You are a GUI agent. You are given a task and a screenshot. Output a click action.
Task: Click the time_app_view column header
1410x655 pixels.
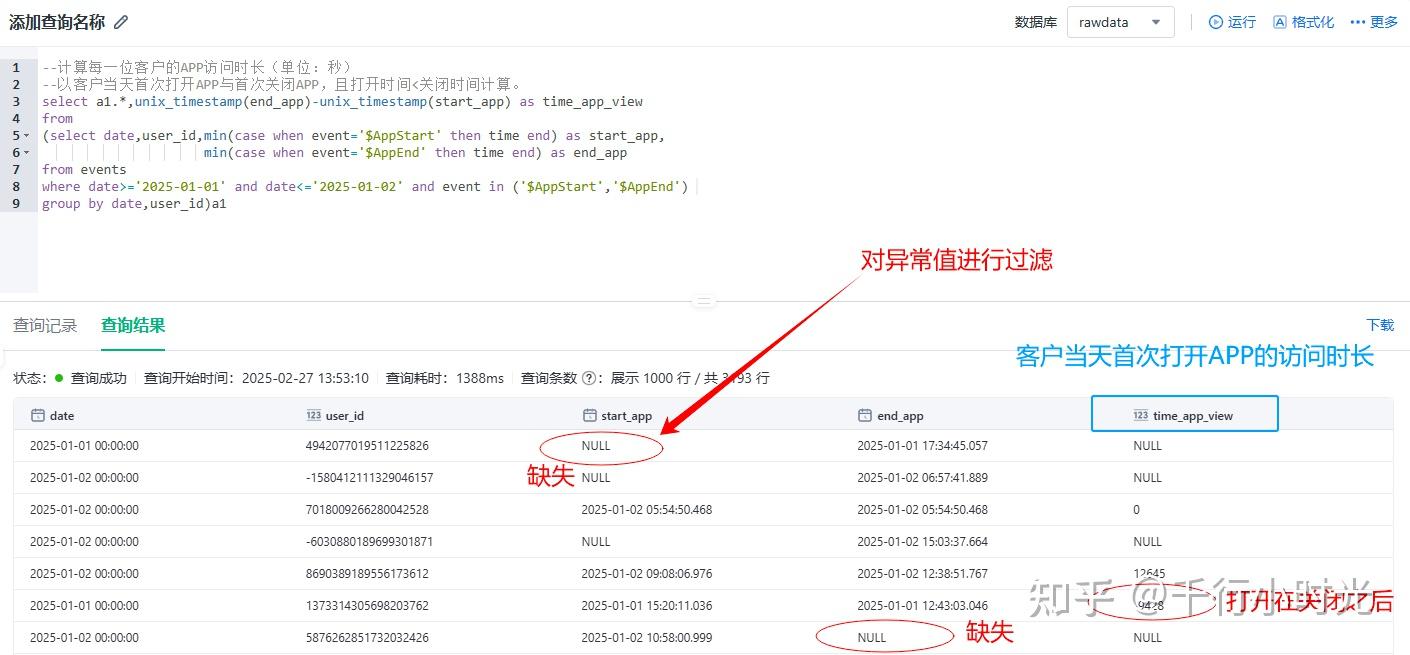(x=1185, y=415)
